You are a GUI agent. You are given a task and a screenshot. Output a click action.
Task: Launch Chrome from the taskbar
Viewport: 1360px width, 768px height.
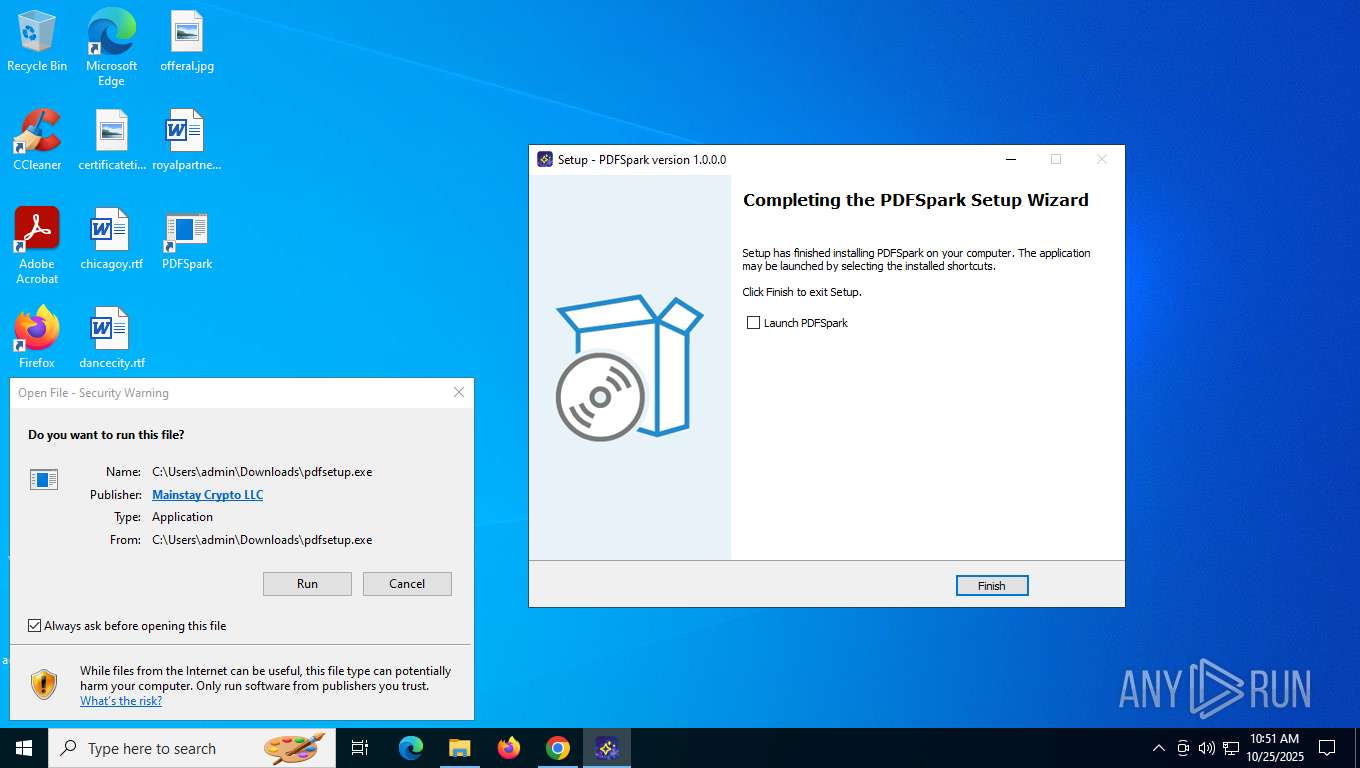[558, 748]
